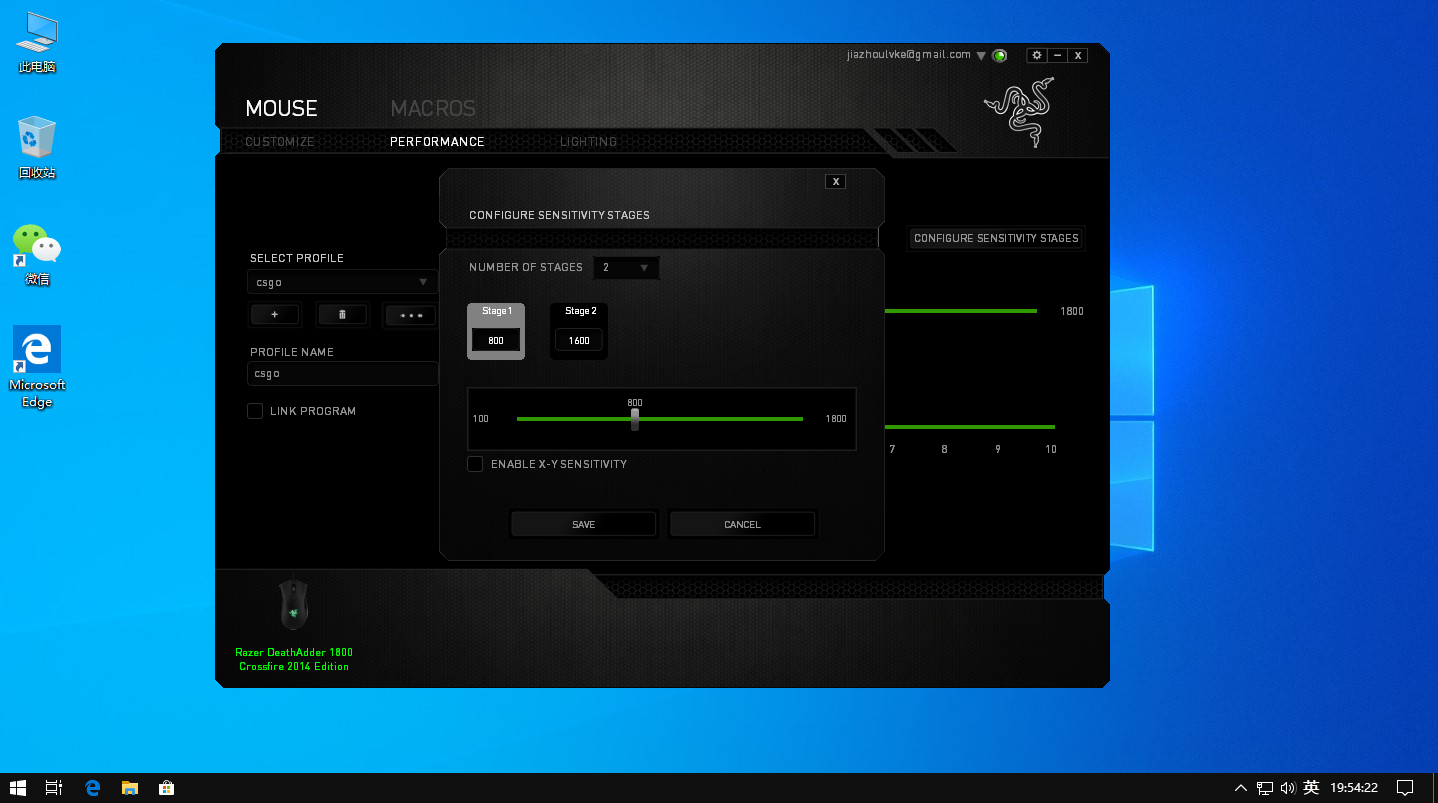
Task: Click the Razer DeathAdder mouse device image
Action: click(293, 604)
